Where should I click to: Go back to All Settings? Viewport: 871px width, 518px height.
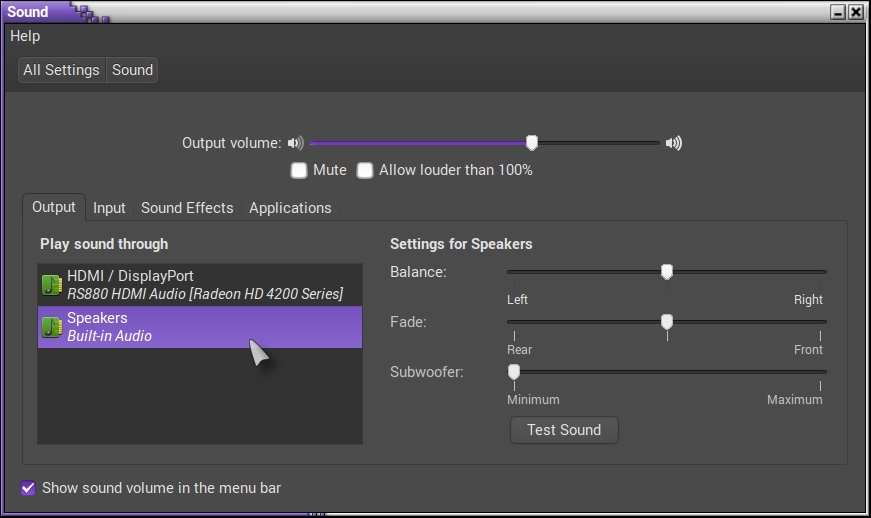(x=61, y=70)
